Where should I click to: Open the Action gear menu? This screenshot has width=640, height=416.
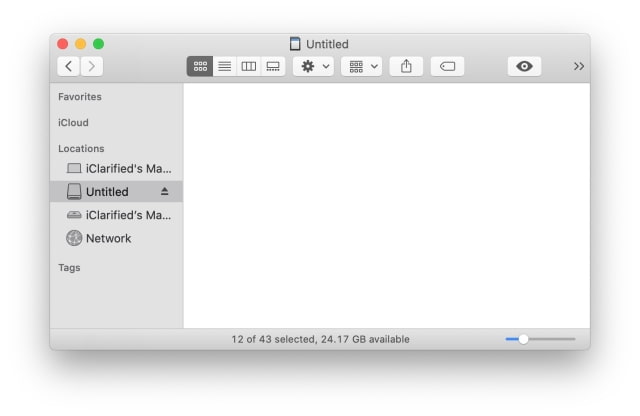point(313,66)
